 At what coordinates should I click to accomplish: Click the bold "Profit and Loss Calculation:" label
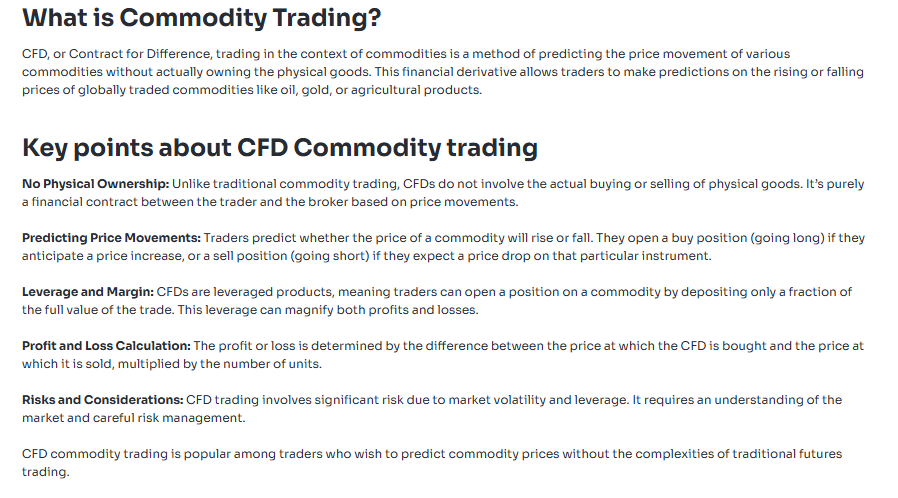tap(106, 346)
